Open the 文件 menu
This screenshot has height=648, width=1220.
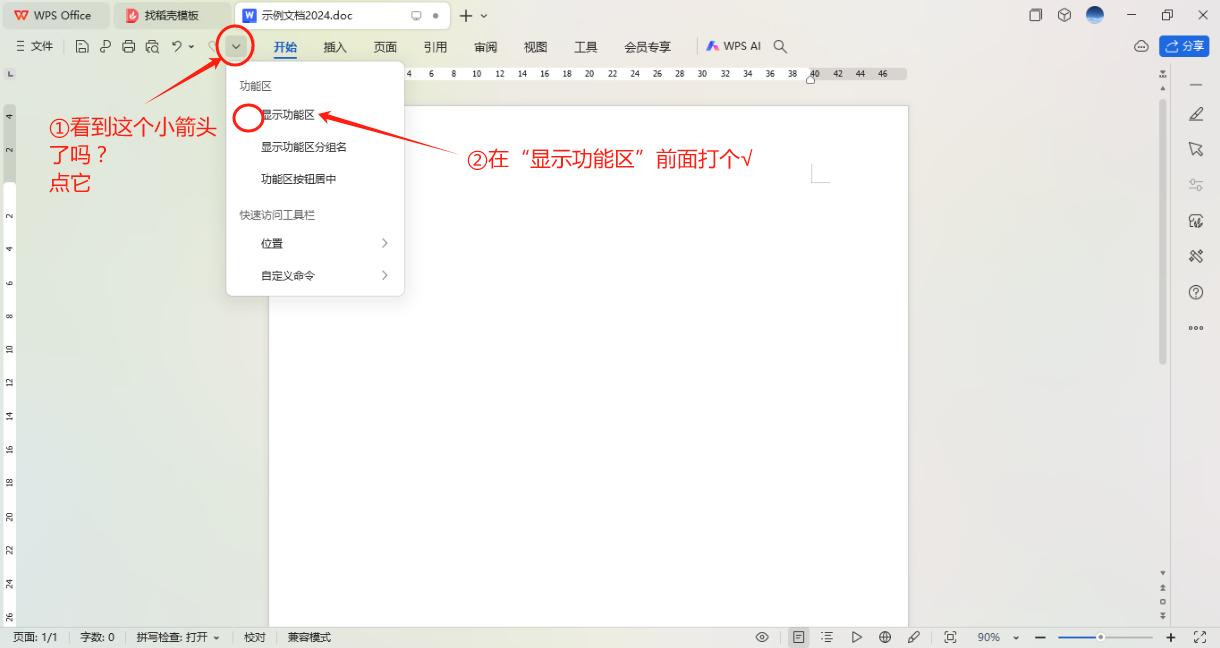[35, 46]
